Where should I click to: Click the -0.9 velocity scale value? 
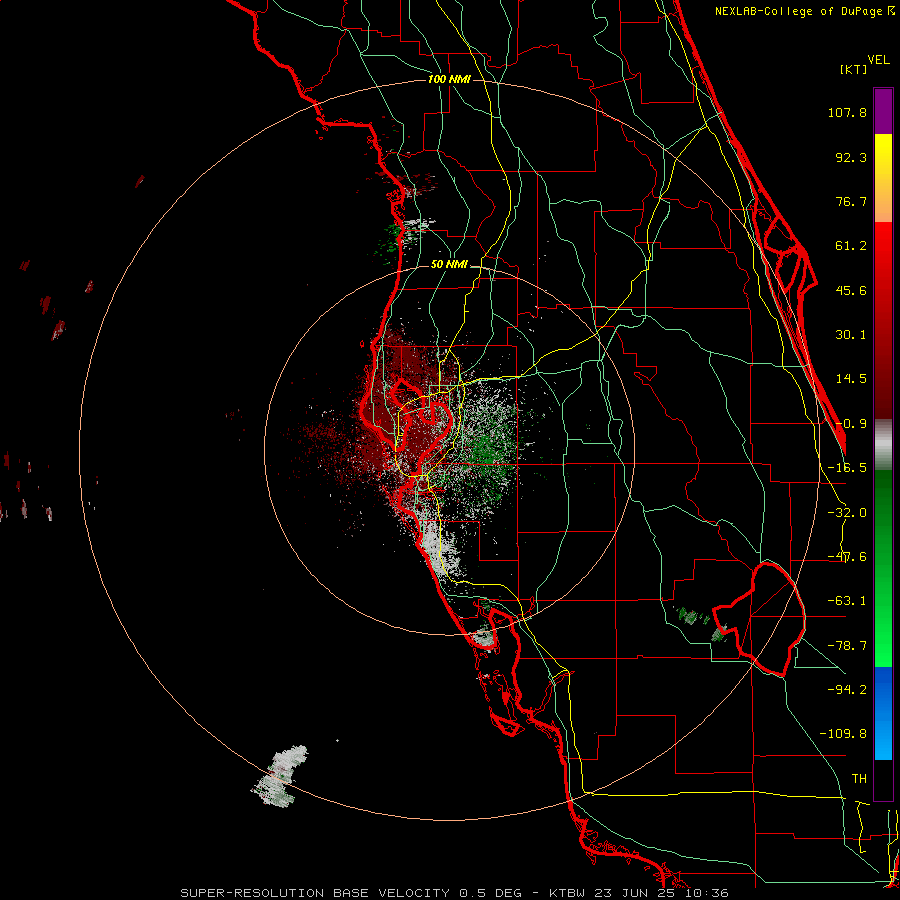tap(851, 424)
